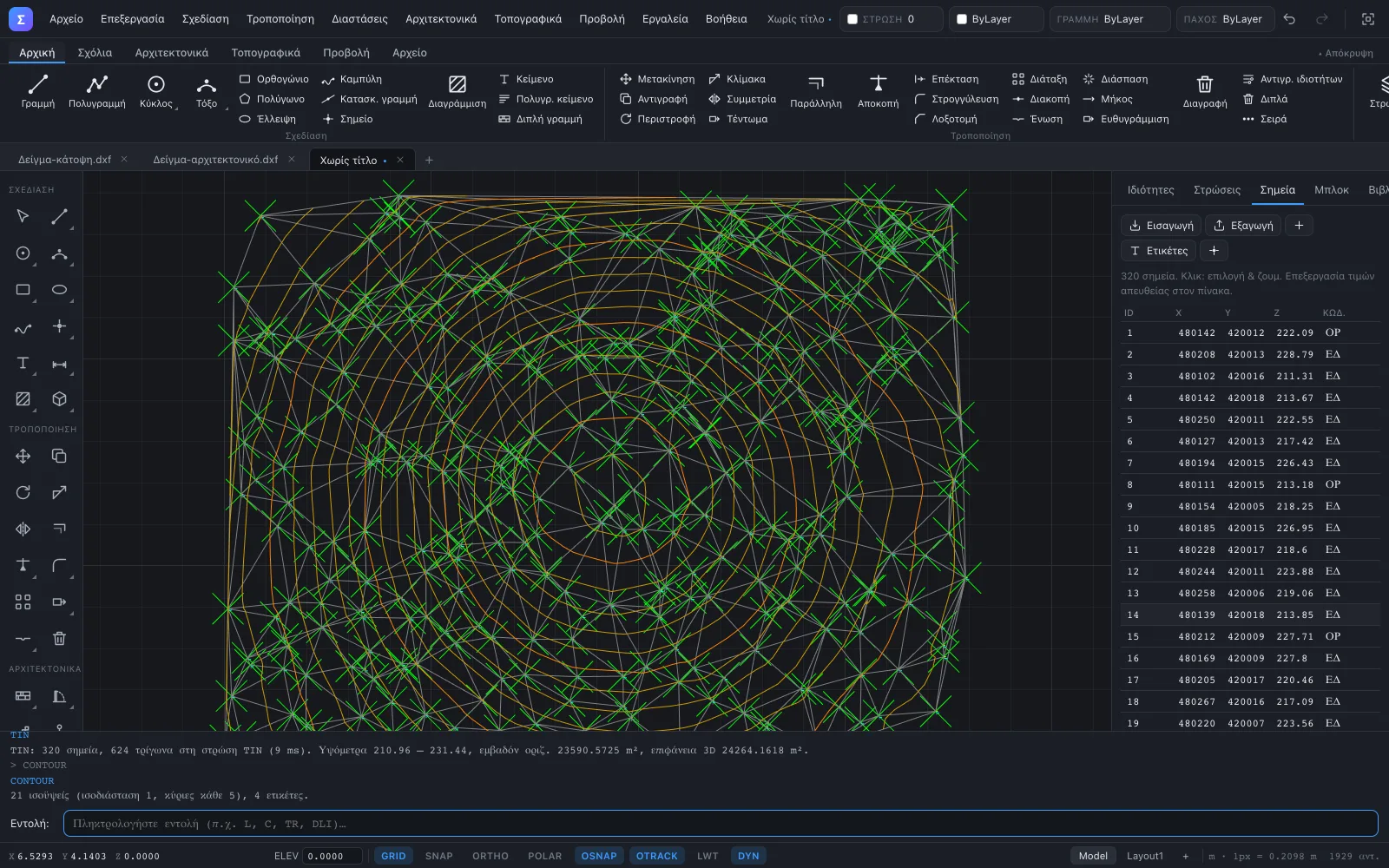The width and height of the screenshot is (1389, 868).
Task: Click the Διάσπαση explode tool
Action: (1116, 79)
